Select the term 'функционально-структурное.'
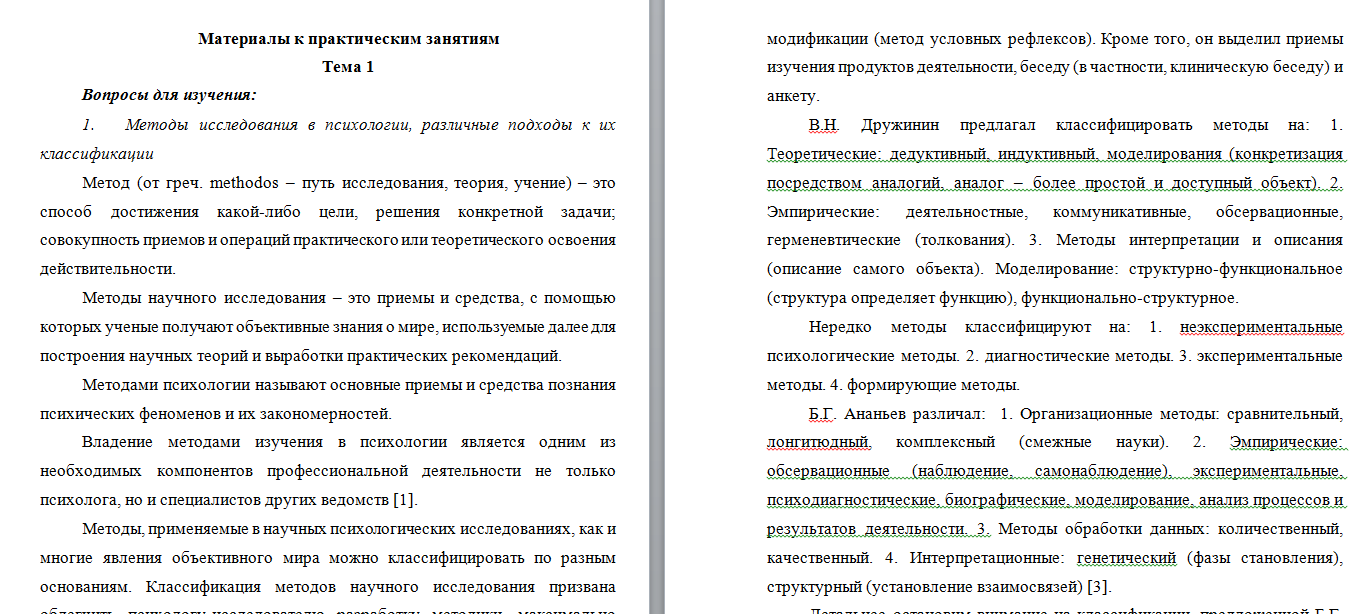The height and width of the screenshot is (614, 1368). pos(1131,298)
